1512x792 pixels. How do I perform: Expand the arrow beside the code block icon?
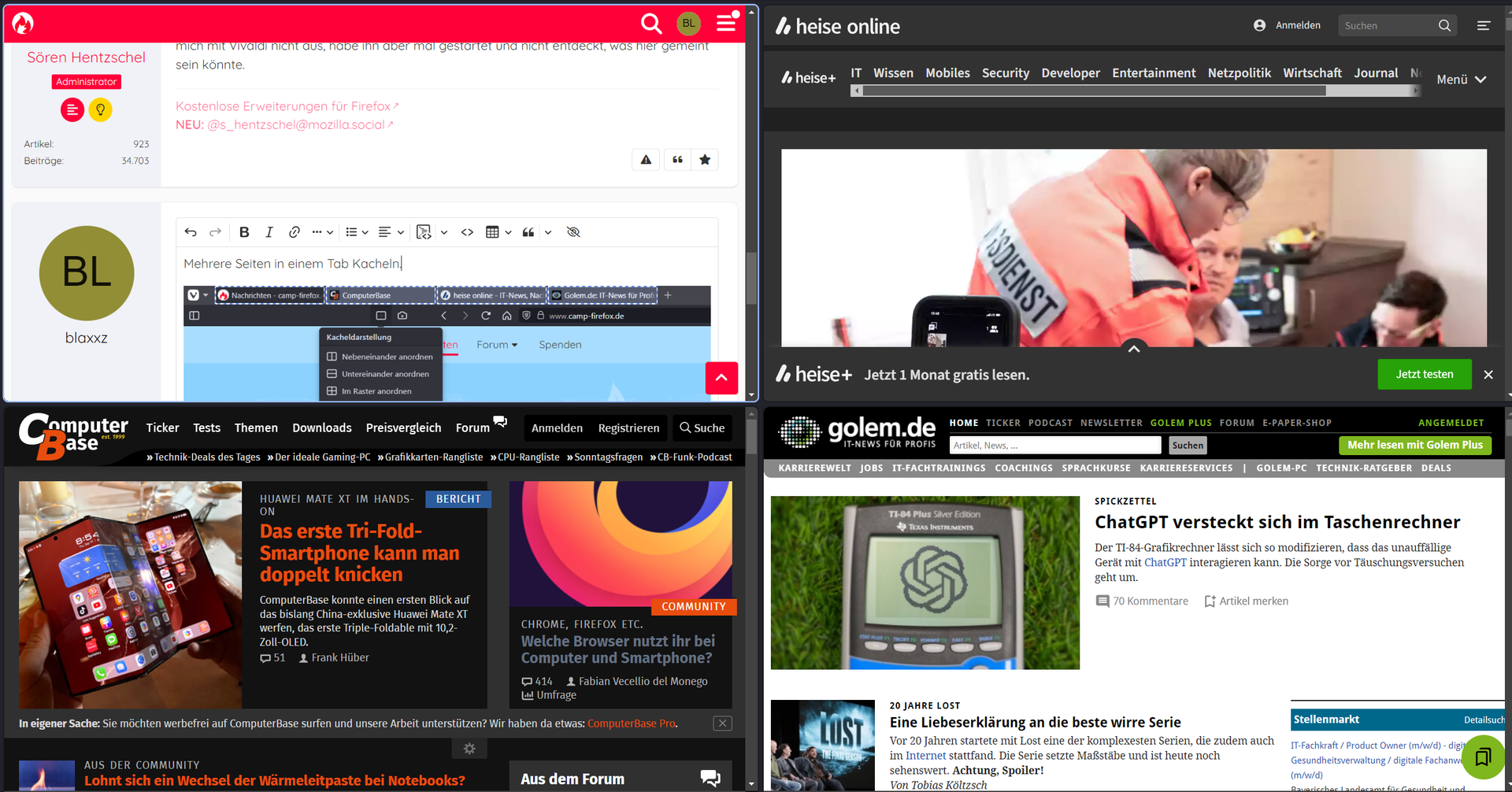444,232
